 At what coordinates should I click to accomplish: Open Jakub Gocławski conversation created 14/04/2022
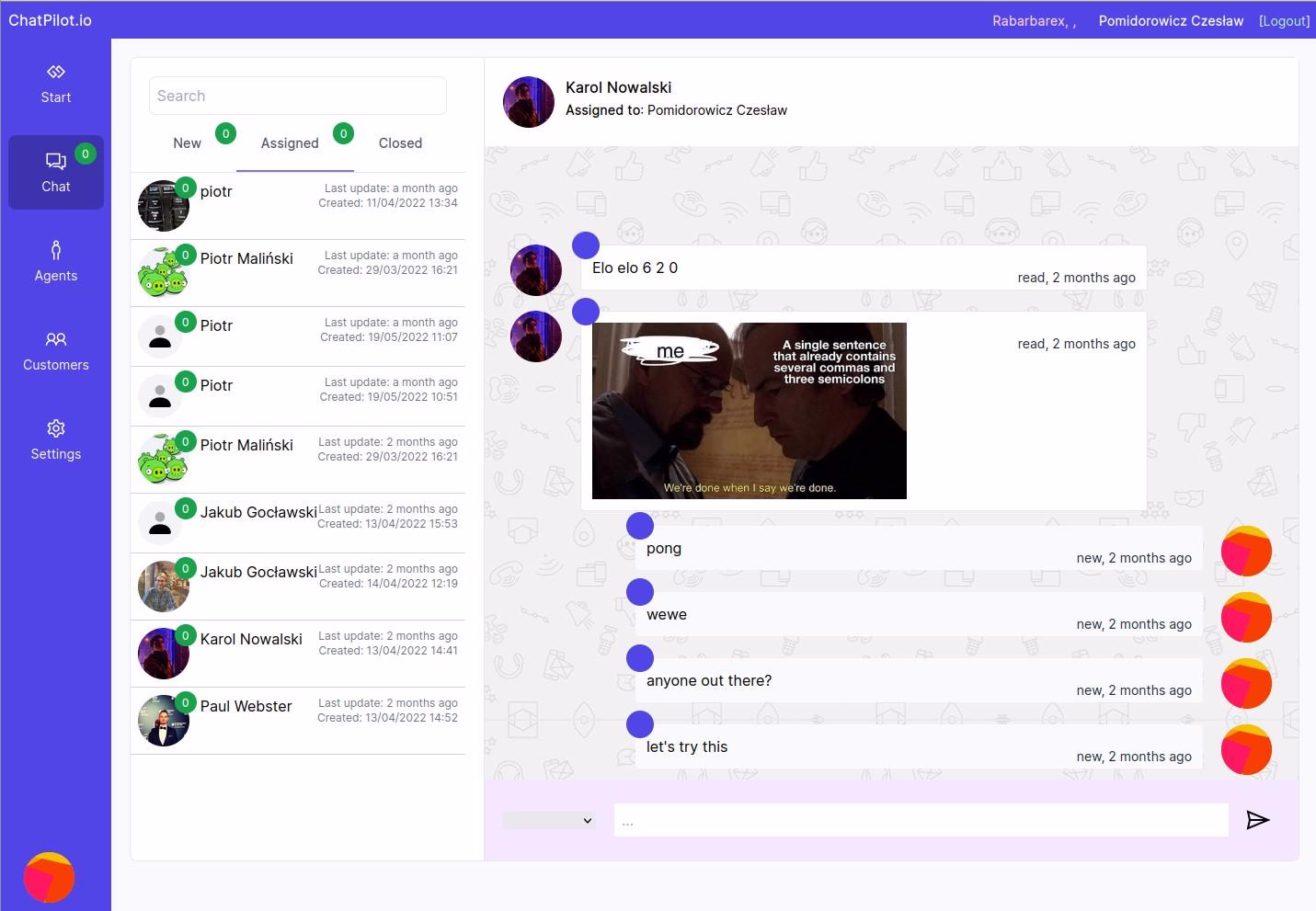pyautogui.click(x=298, y=586)
